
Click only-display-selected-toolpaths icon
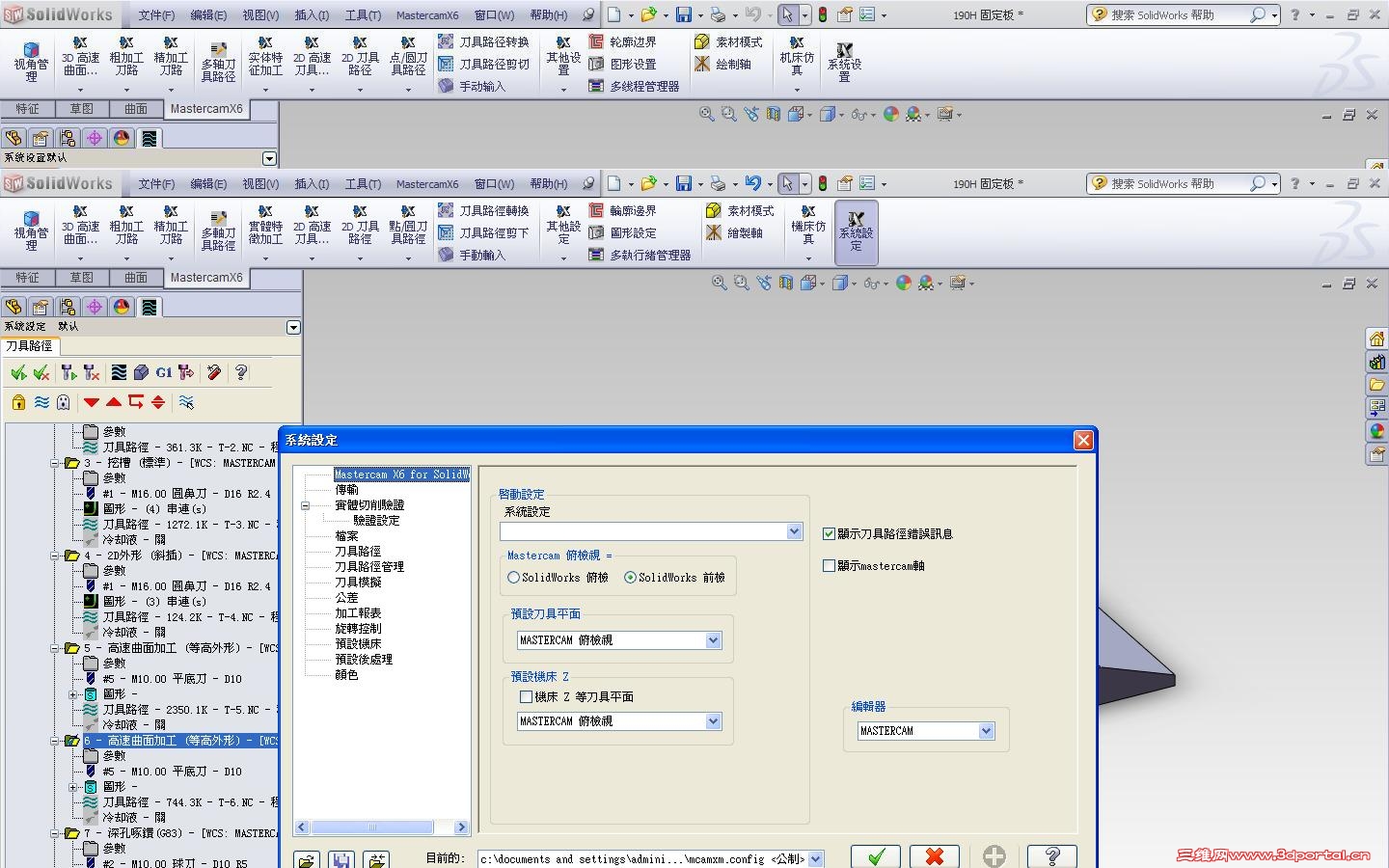(x=186, y=402)
